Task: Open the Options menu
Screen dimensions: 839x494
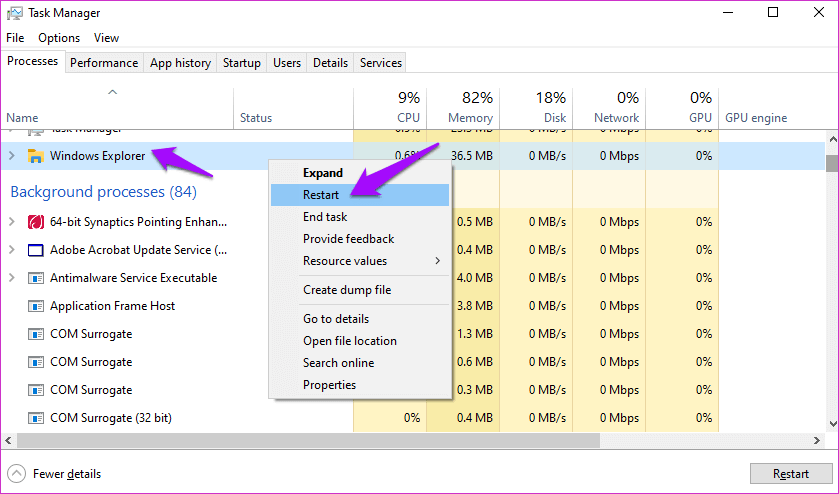Action: [x=59, y=38]
